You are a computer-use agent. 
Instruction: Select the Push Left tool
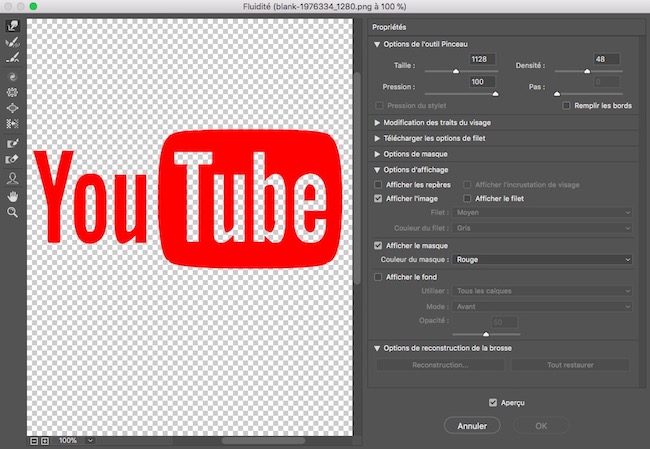(12, 124)
